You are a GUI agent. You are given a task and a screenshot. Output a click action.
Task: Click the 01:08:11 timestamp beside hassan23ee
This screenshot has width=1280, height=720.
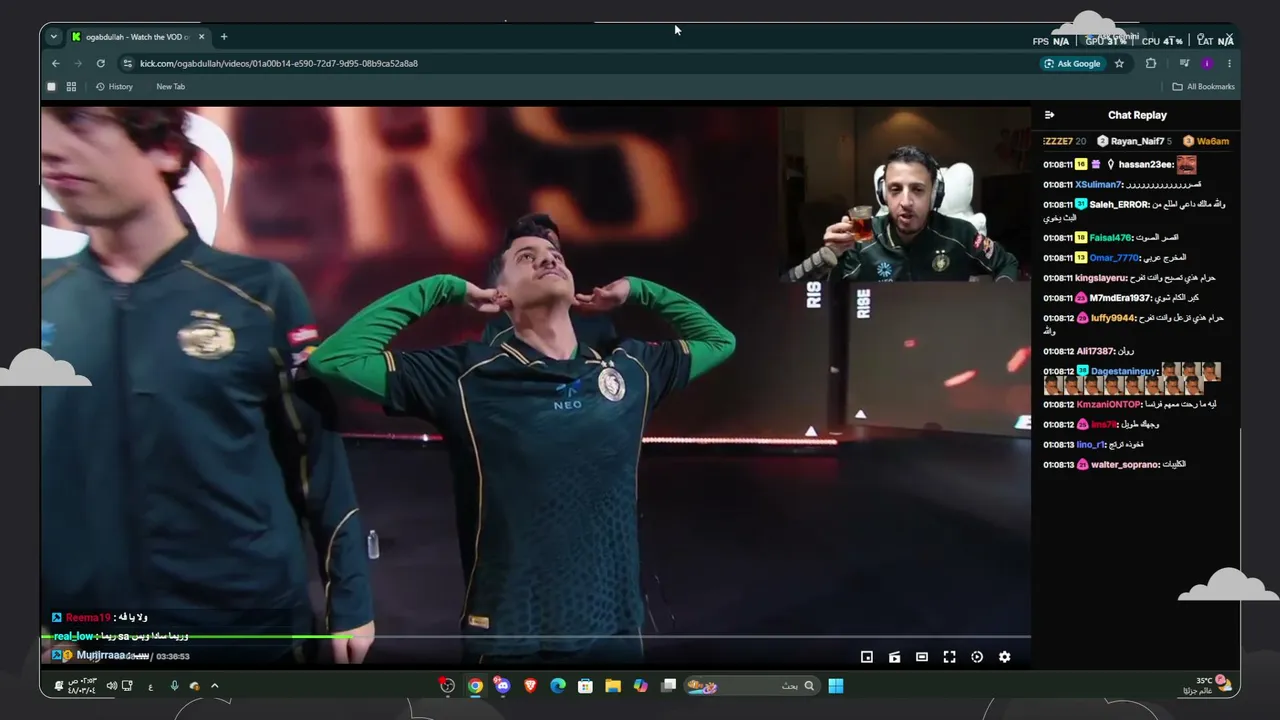click(x=1058, y=165)
